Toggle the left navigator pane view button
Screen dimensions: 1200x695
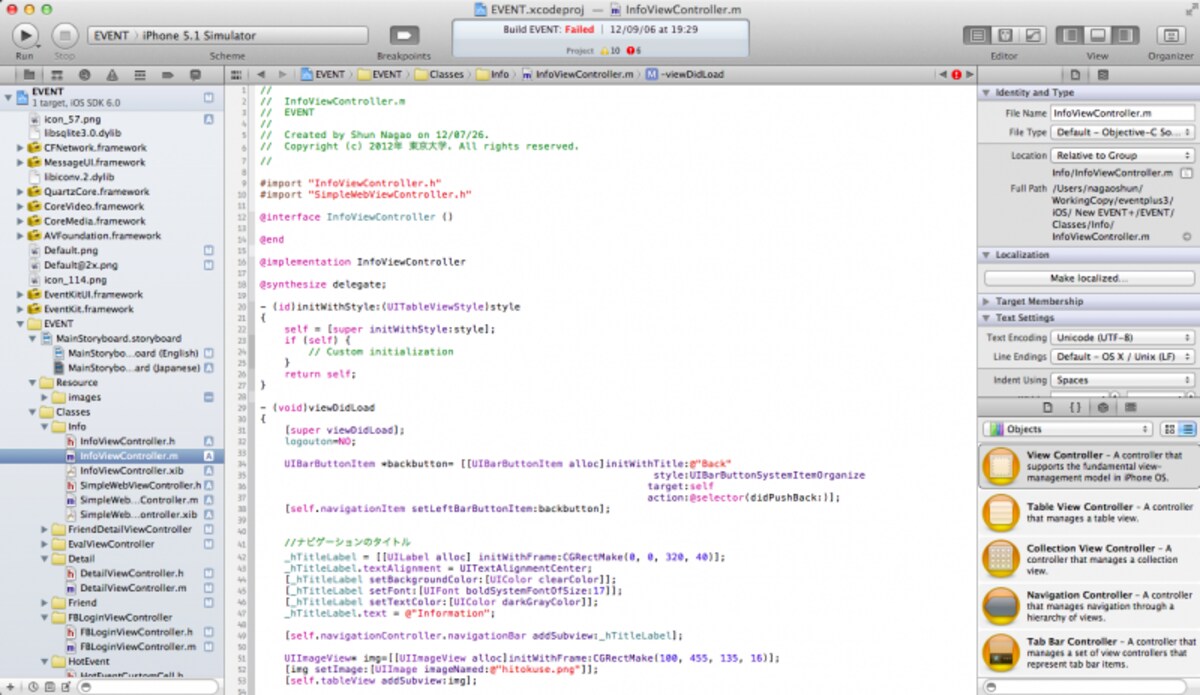tap(1070, 35)
